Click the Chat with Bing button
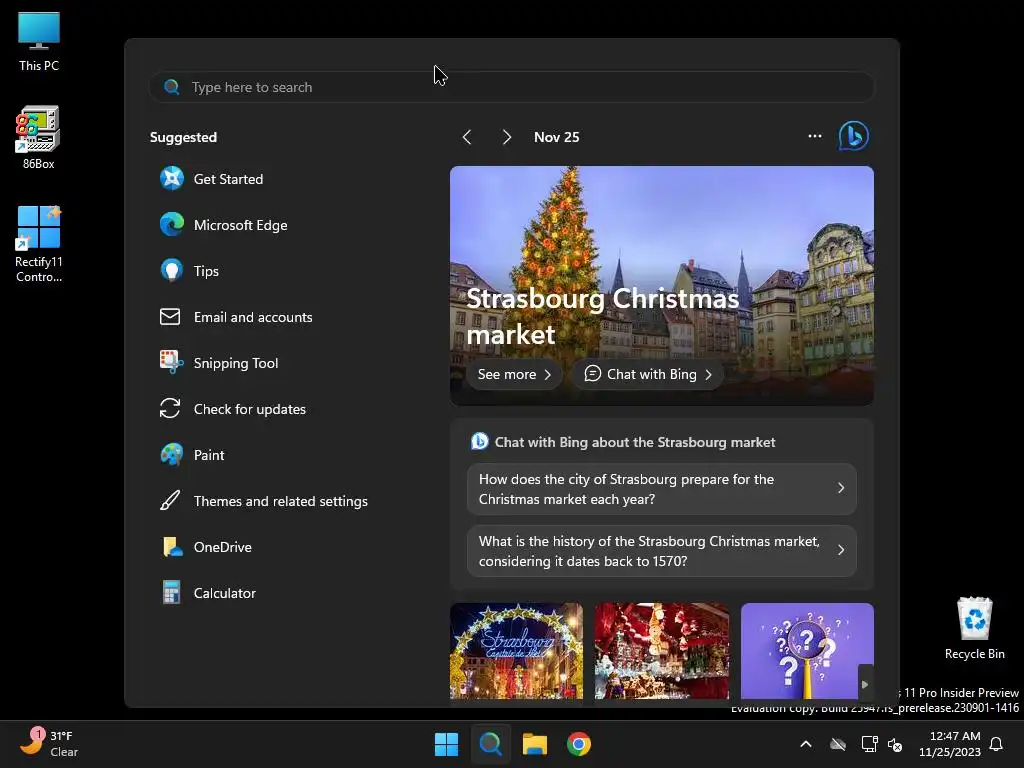This screenshot has width=1024, height=768. 648,374
